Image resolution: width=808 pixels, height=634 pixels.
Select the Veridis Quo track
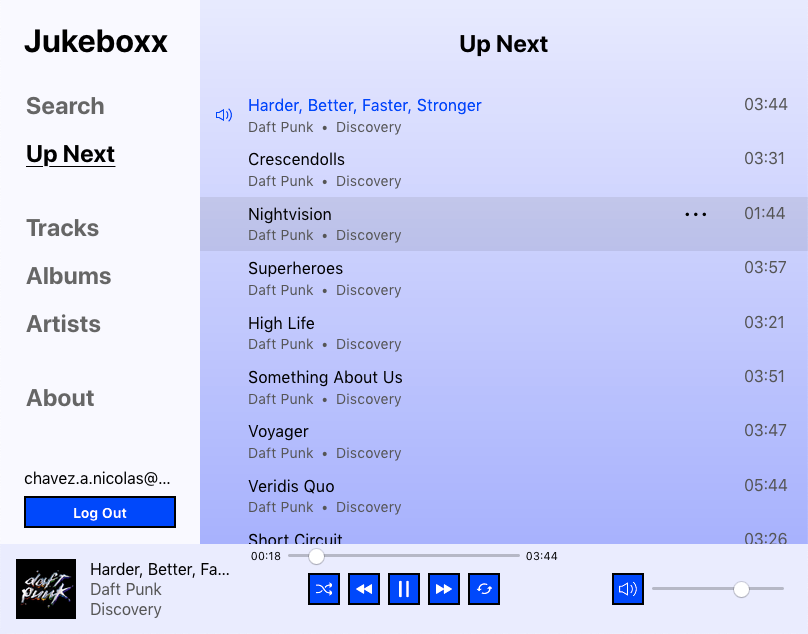[x=291, y=486]
